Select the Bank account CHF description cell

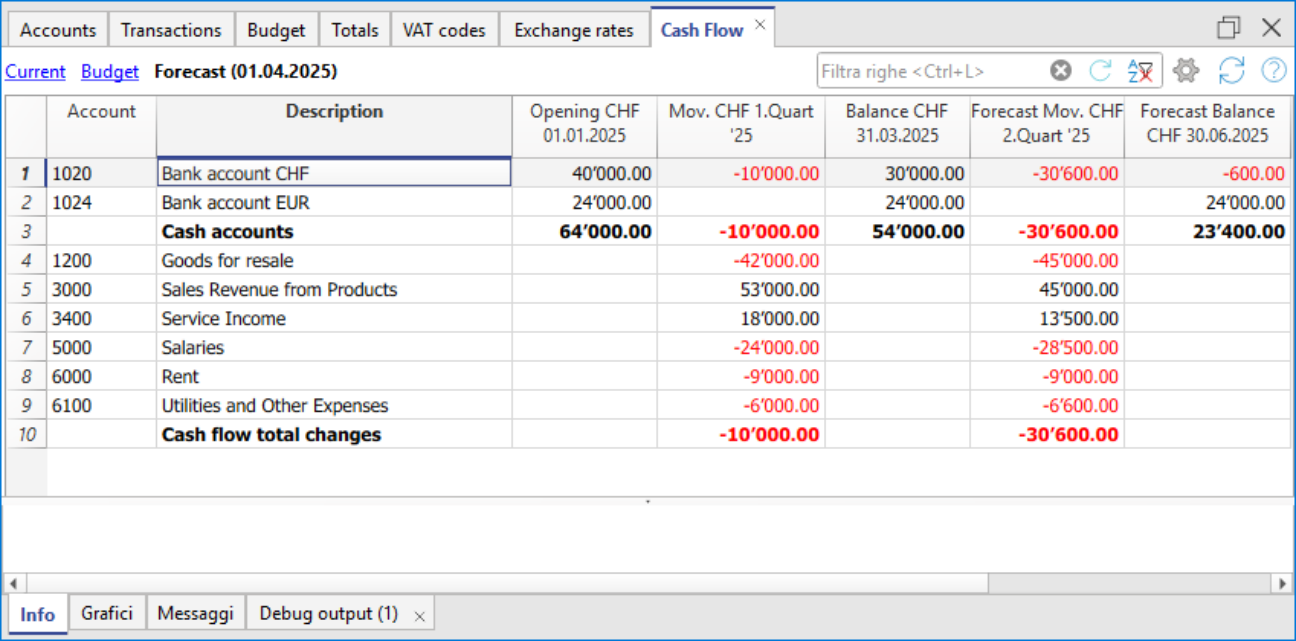point(334,172)
